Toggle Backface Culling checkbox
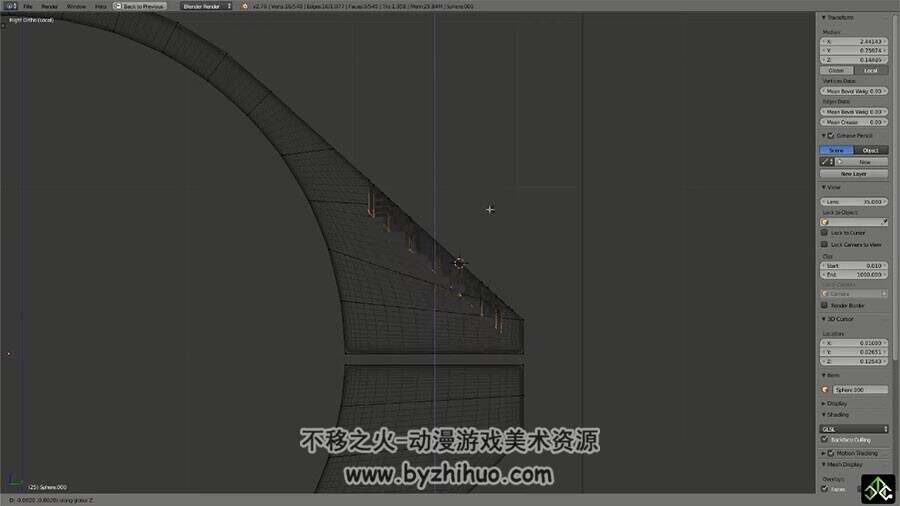Screen dimensions: 900x506 [x=824, y=439]
